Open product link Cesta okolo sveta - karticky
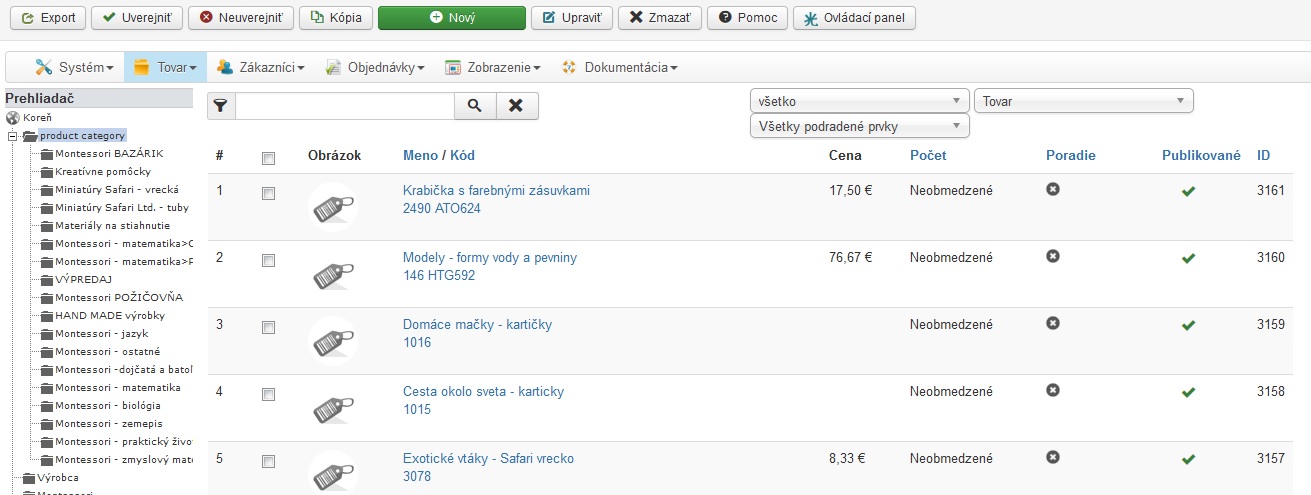Image resolution: width=1311 pixels, height=495 pixels. click(484, 391)
